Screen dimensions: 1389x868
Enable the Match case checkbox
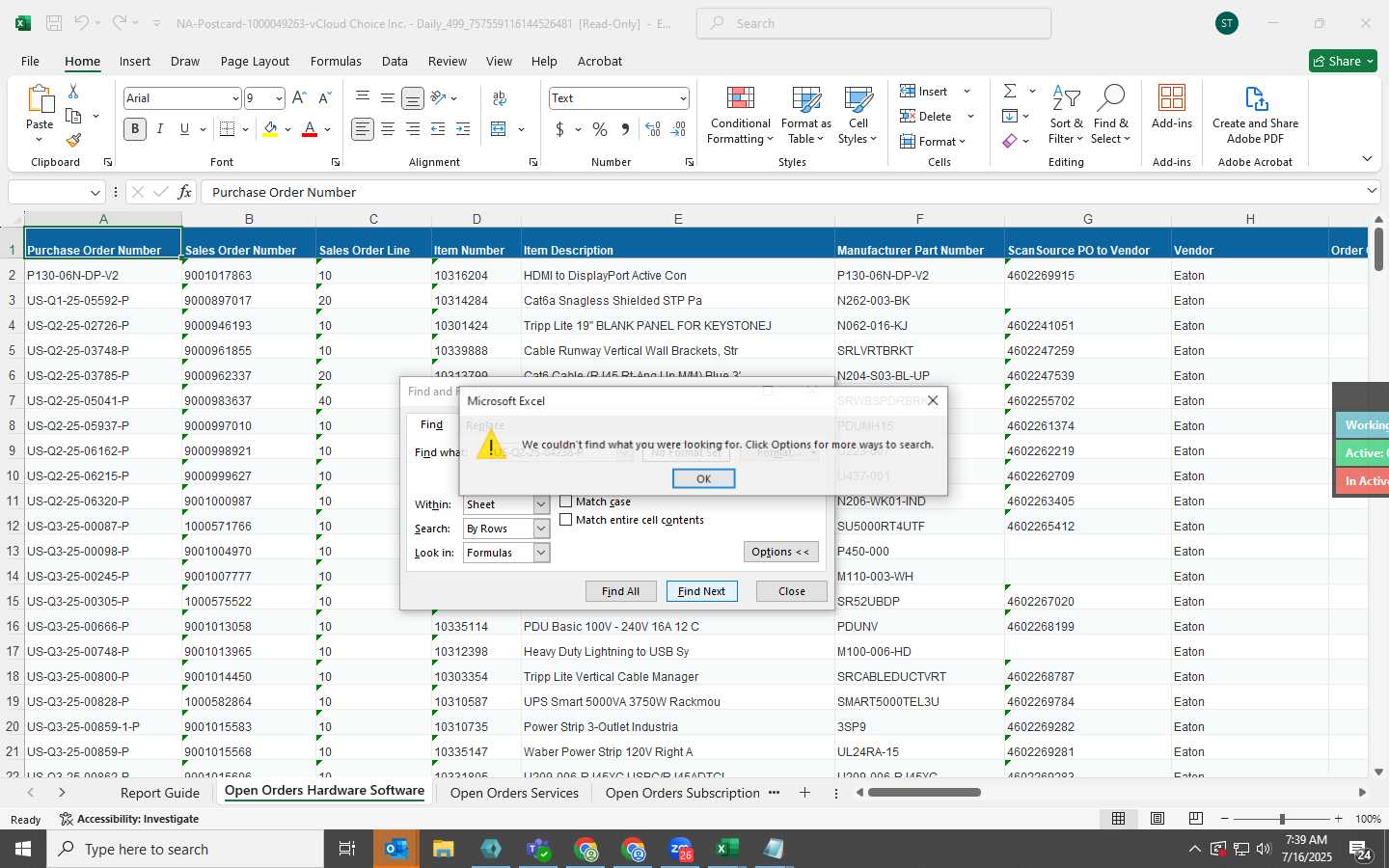[x=566, y=502]
